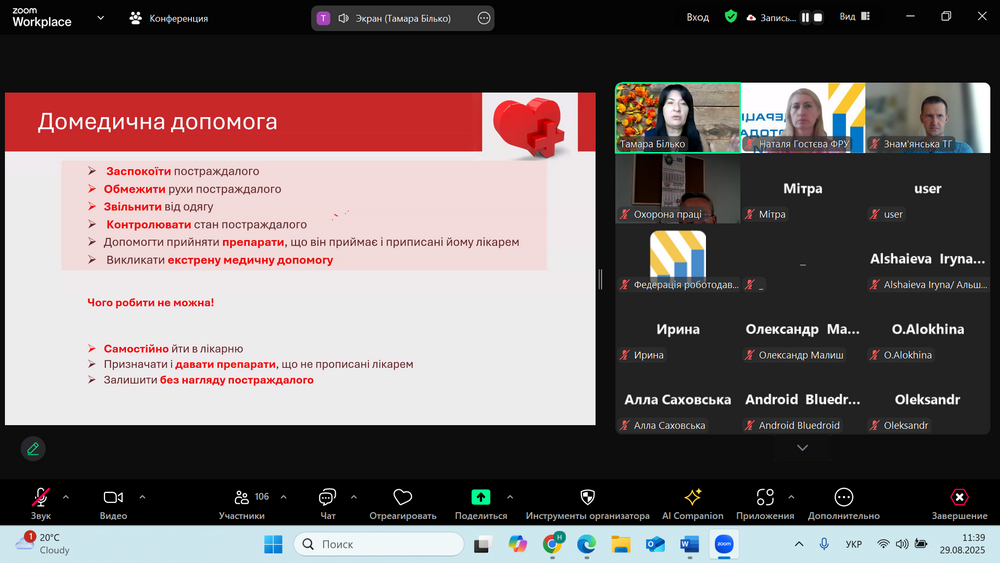The height and width of the screenshot is (563, 1000).
Task: Click the green pencil annotation icon
Action: [x=33, y=448]
